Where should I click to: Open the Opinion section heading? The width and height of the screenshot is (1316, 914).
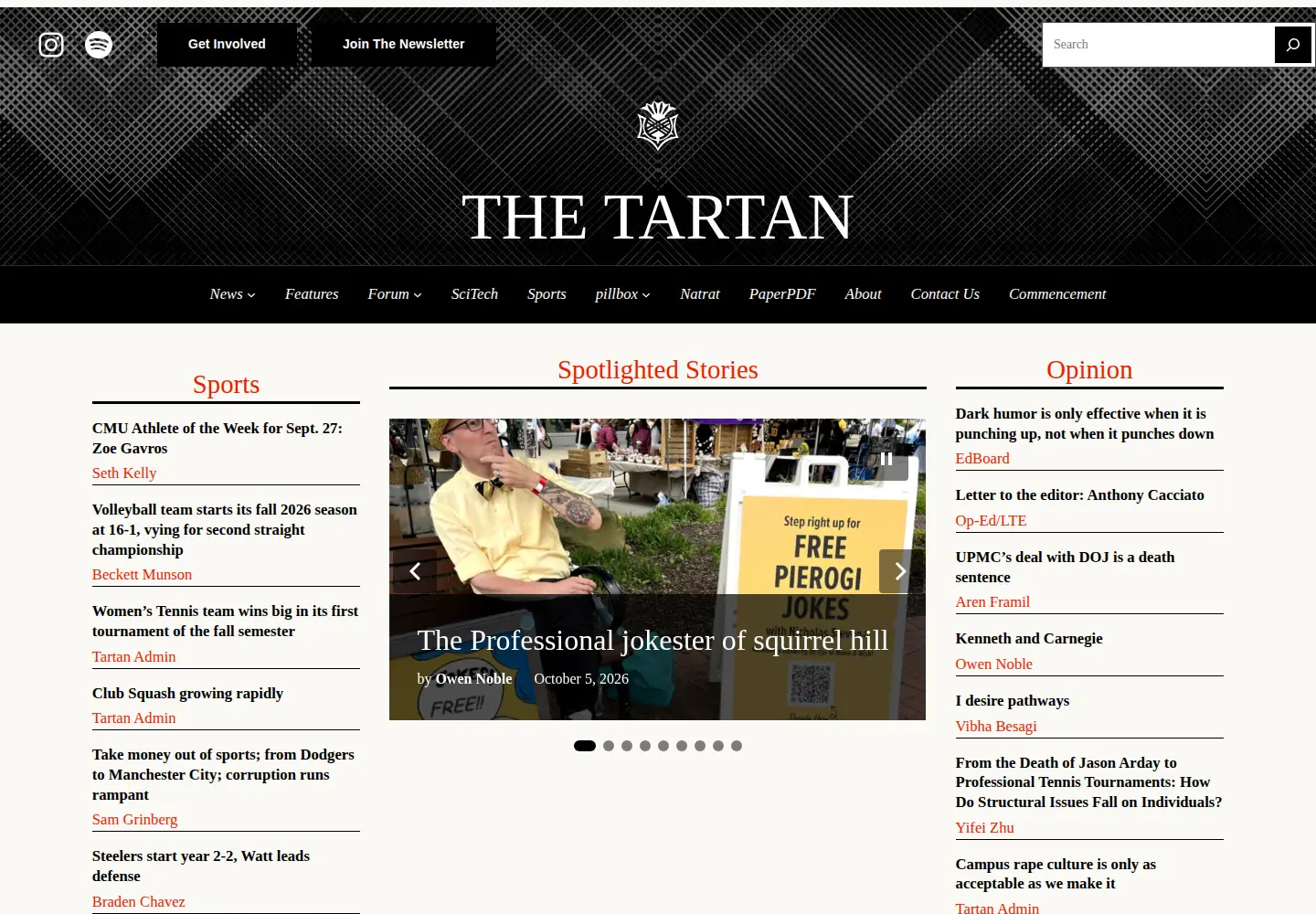1089,370
